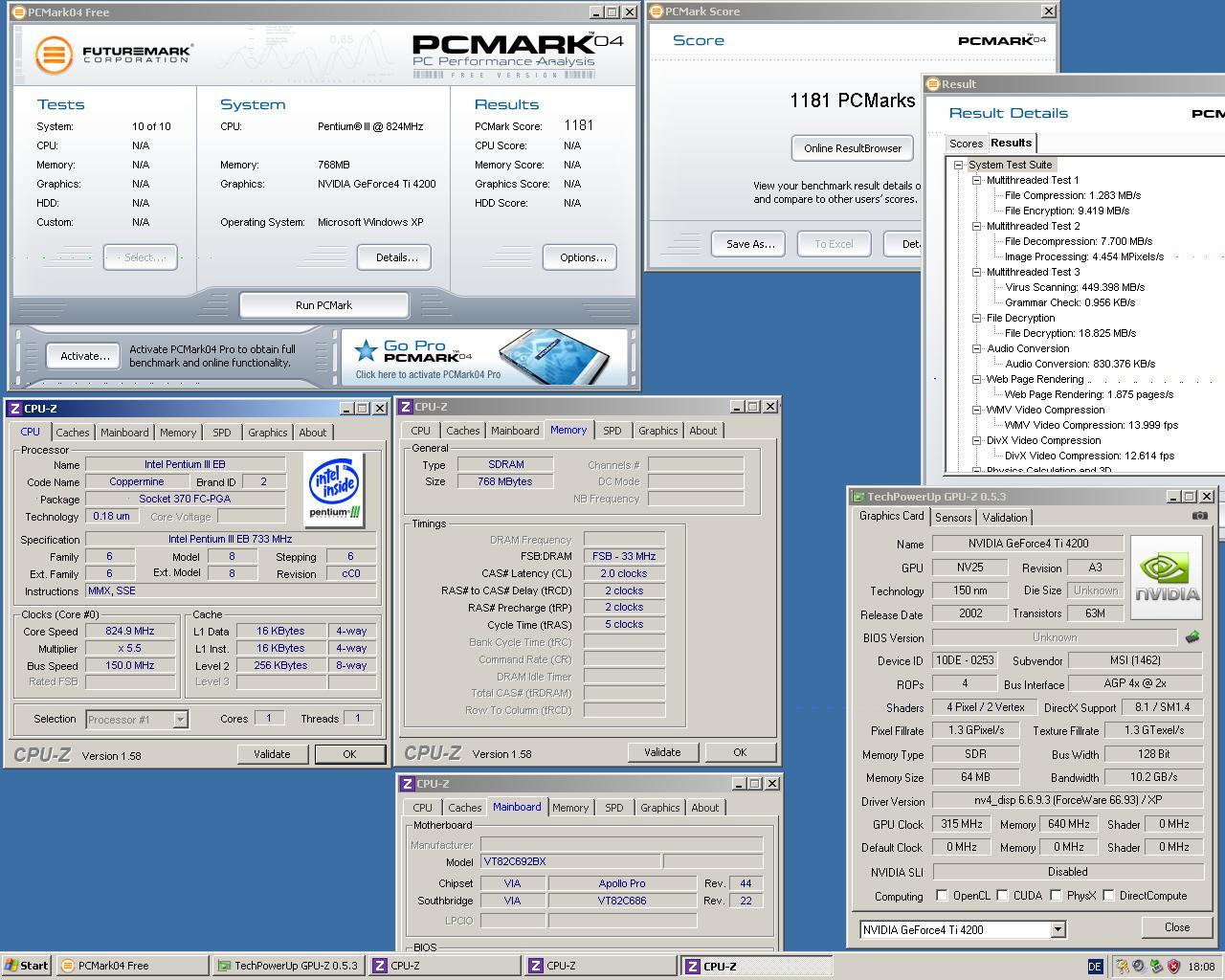Enable the CUDA checkbox
The width and height of the screenshot is (1225, 980).
pyautogui.click(x=1002, y=896)
